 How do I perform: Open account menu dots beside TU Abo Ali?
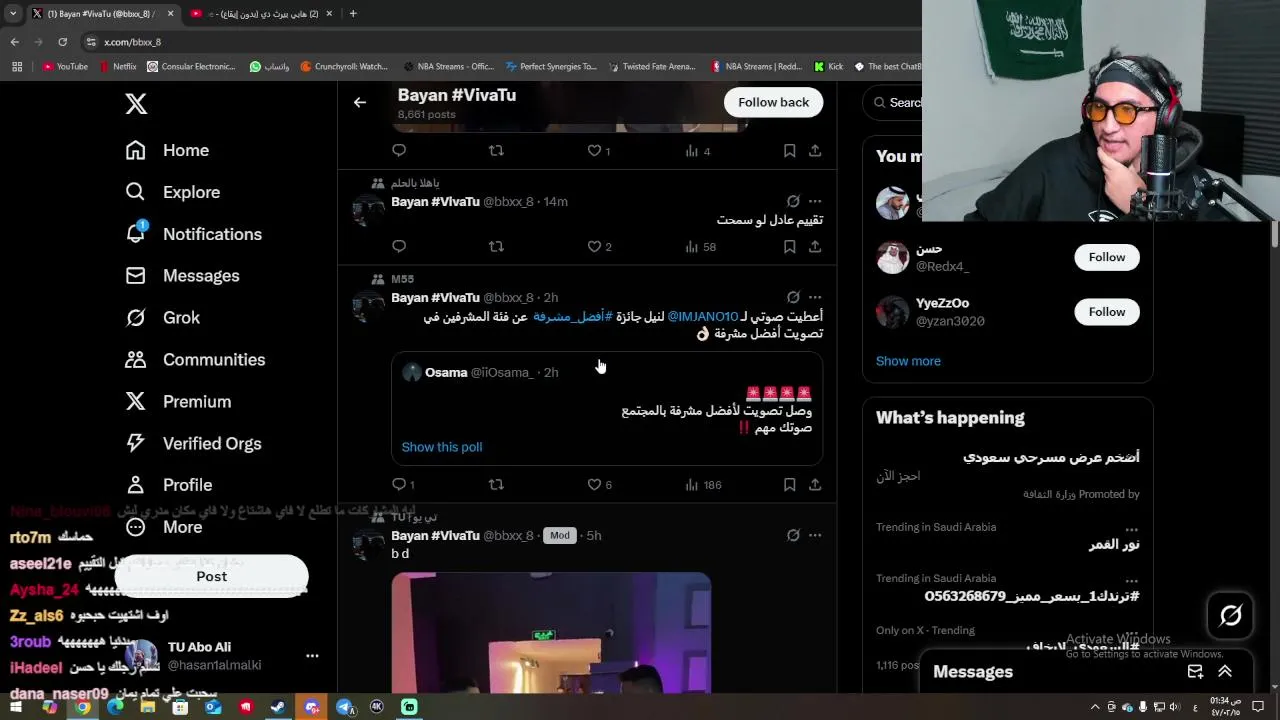tap(312, 656)
